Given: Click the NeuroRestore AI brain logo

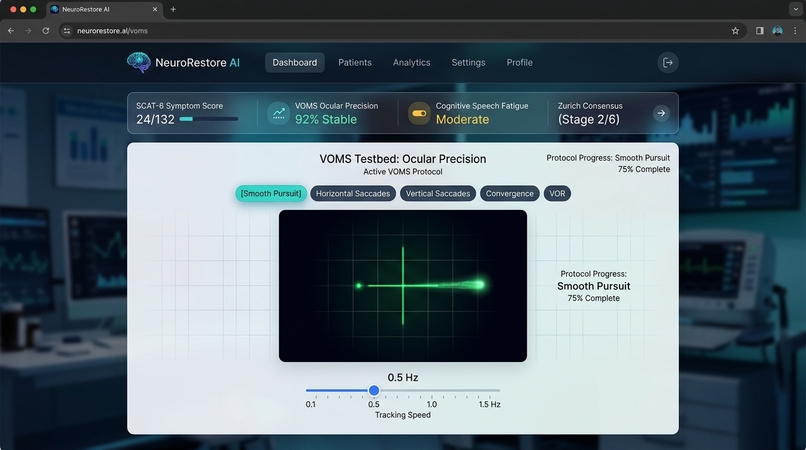Looking at the screenshot, I should 138,62.
